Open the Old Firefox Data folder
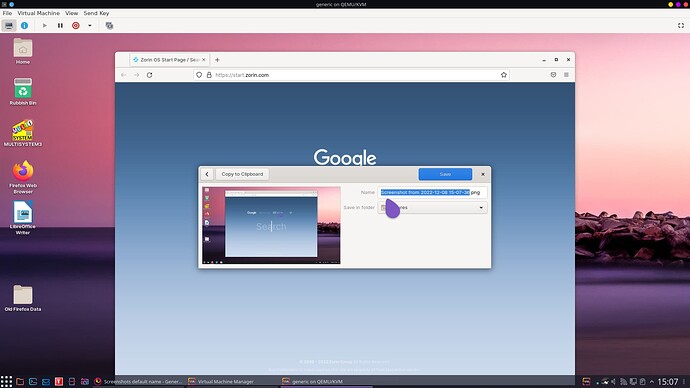Screen dimensions: 690x388 23,298
